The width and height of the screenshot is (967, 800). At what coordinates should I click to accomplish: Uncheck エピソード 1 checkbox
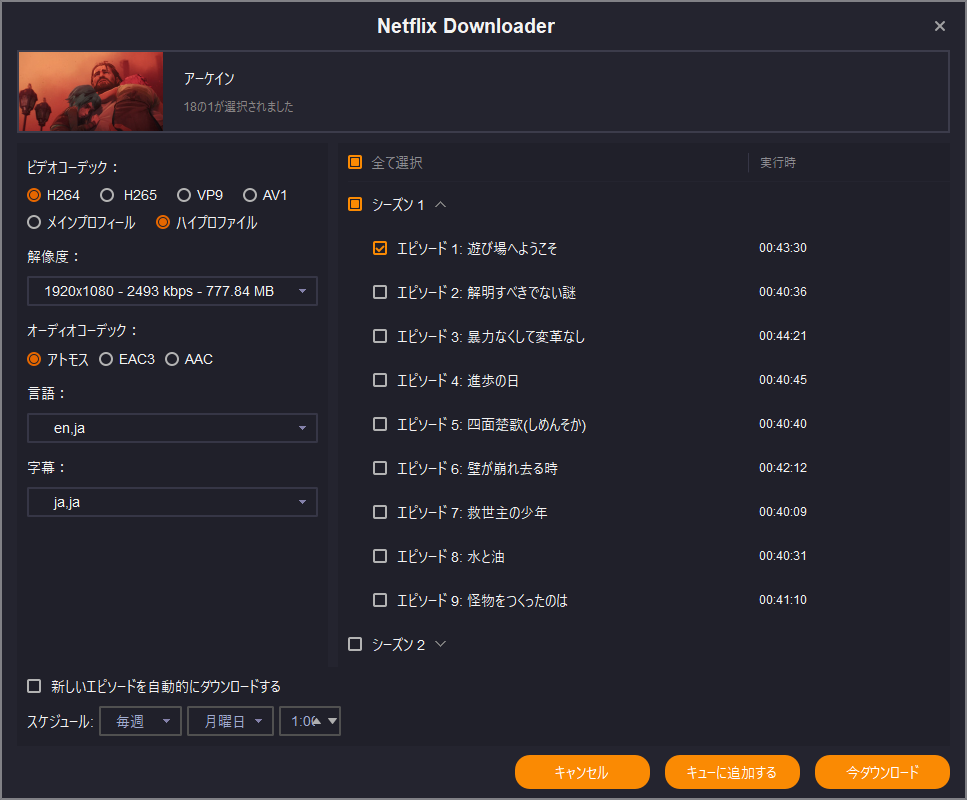[x=380, y=248]
